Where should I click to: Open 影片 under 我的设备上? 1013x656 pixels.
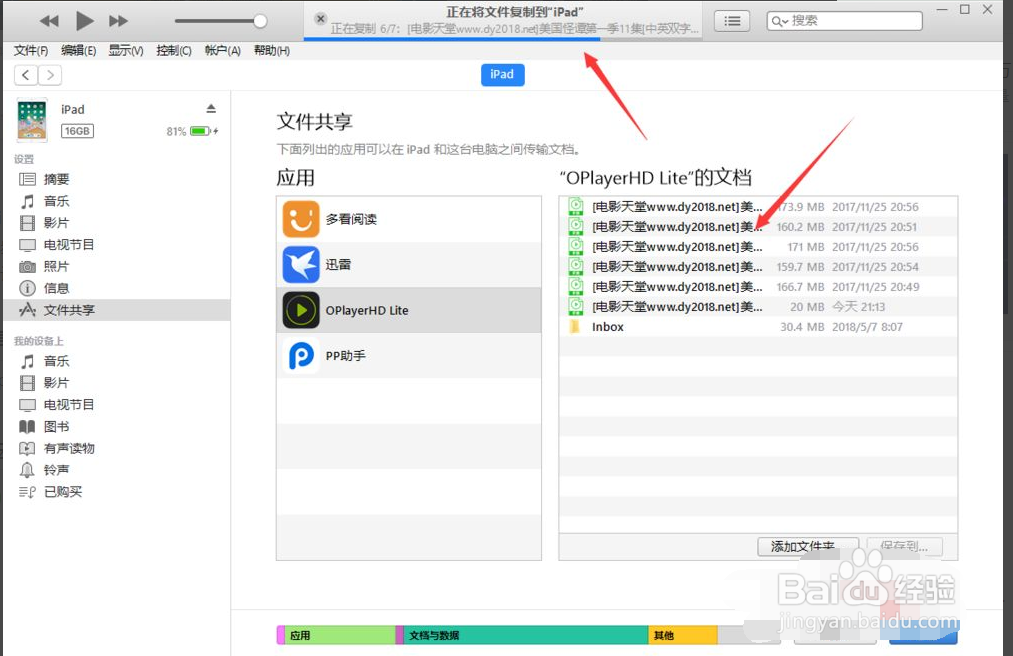click(116, 383)
